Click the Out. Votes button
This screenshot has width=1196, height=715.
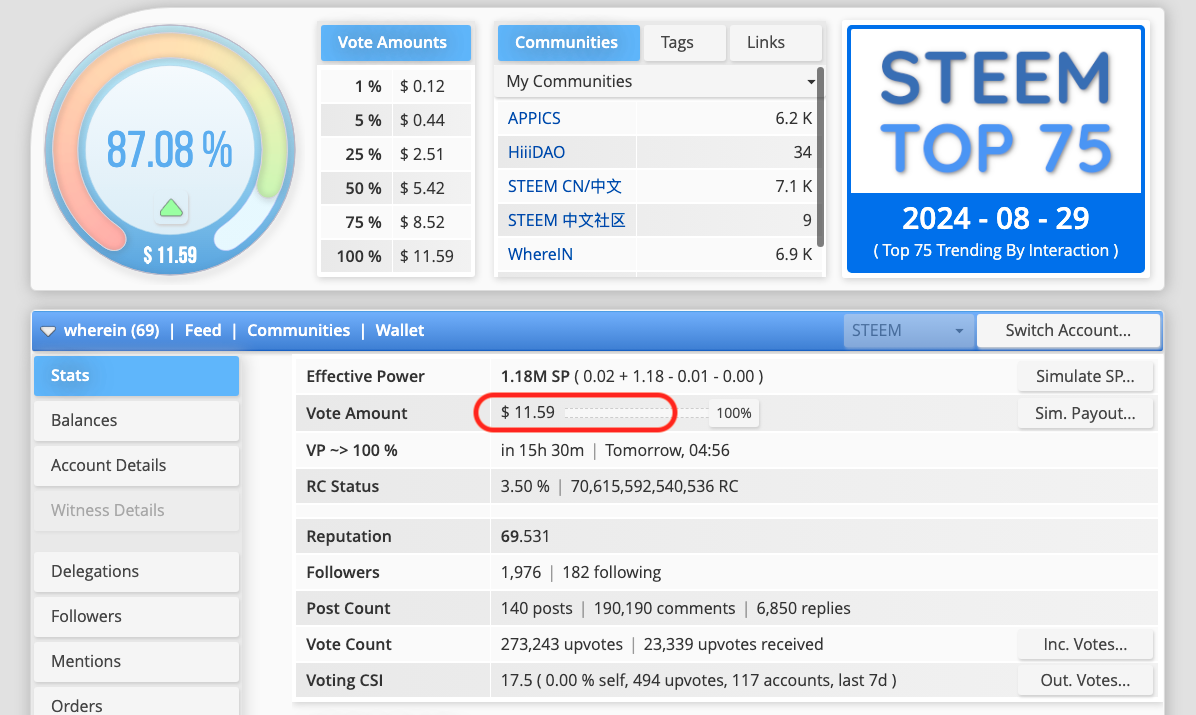pyautogui.click(x=1085, y=681)
